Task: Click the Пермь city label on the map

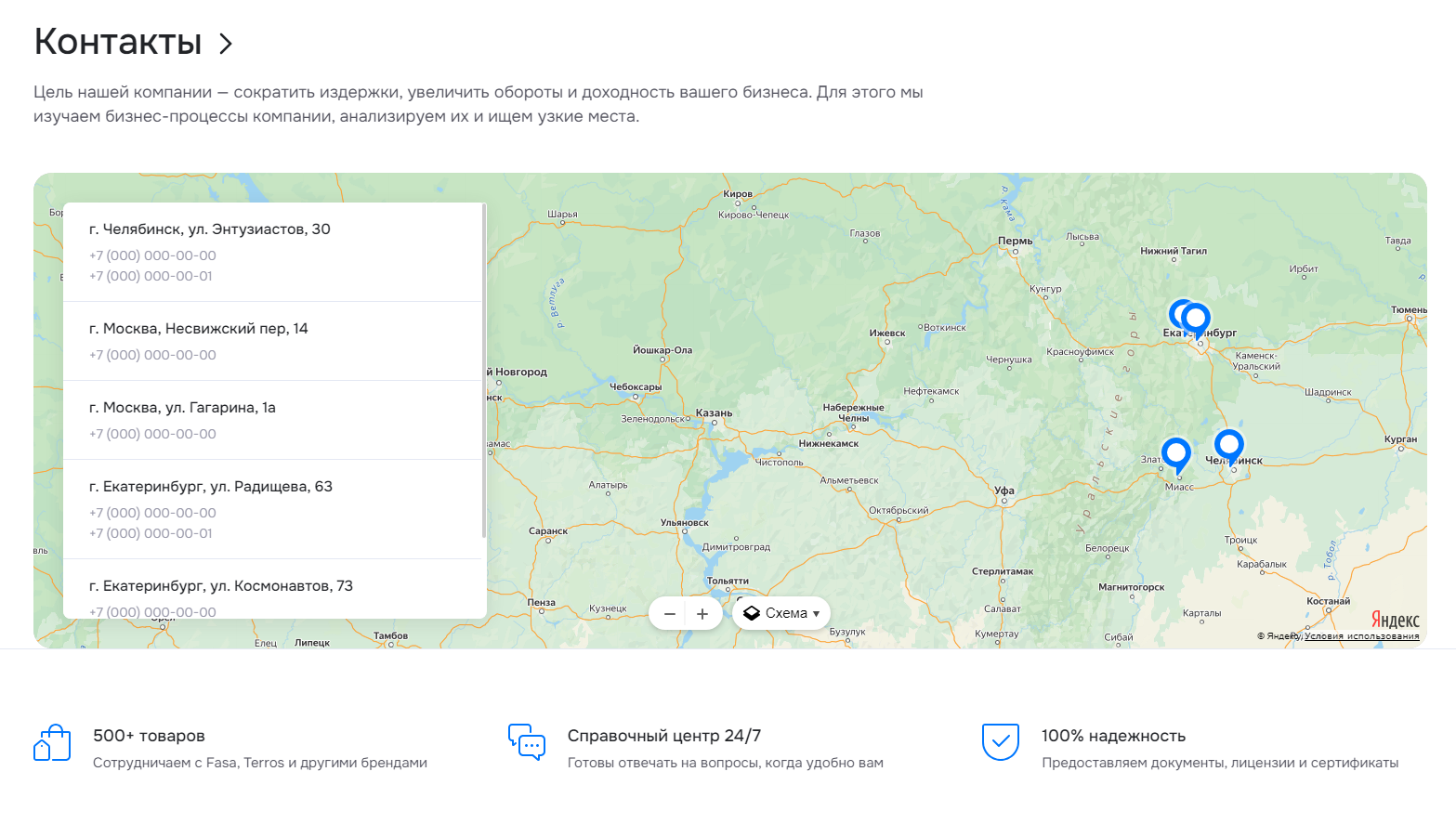Action: tap(1015, 241)
